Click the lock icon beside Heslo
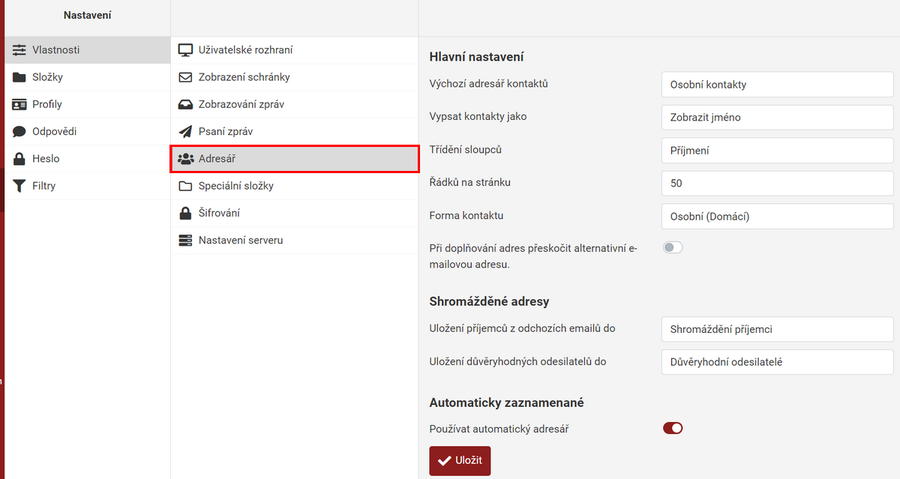 (19, 158)
